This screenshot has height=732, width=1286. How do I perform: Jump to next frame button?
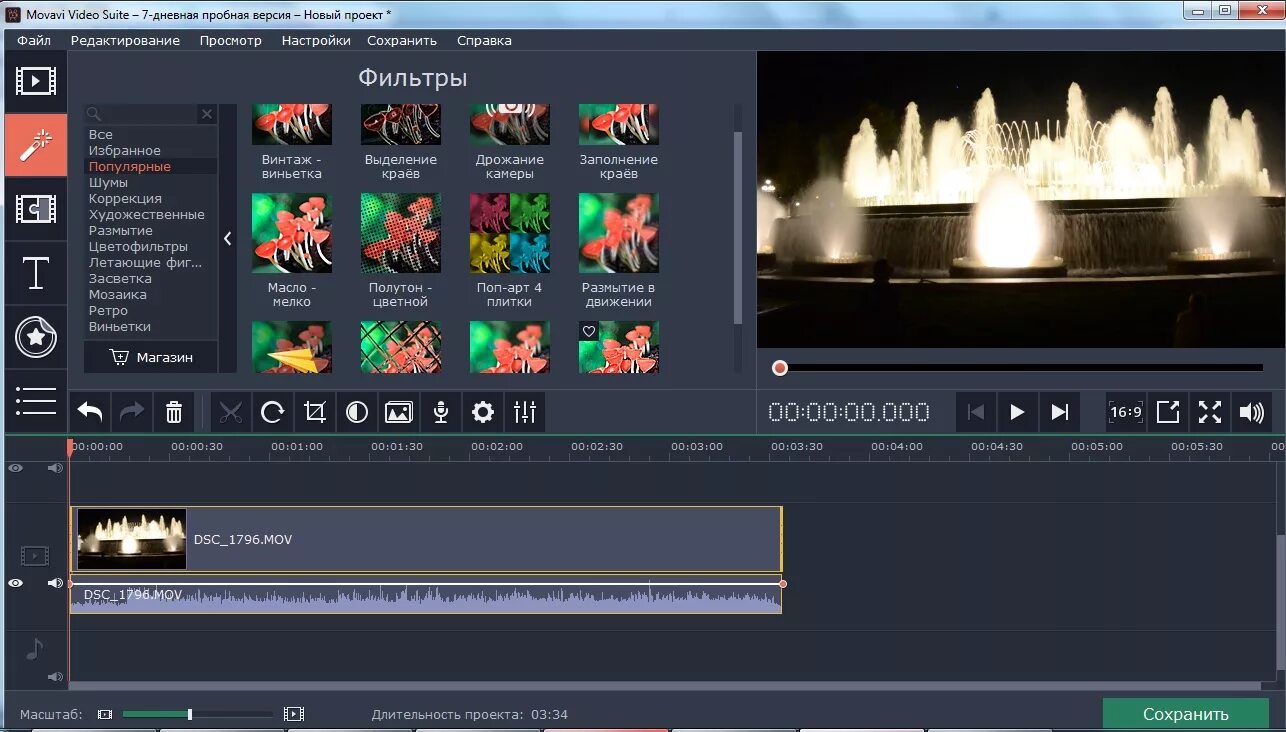pos(1060,412)
